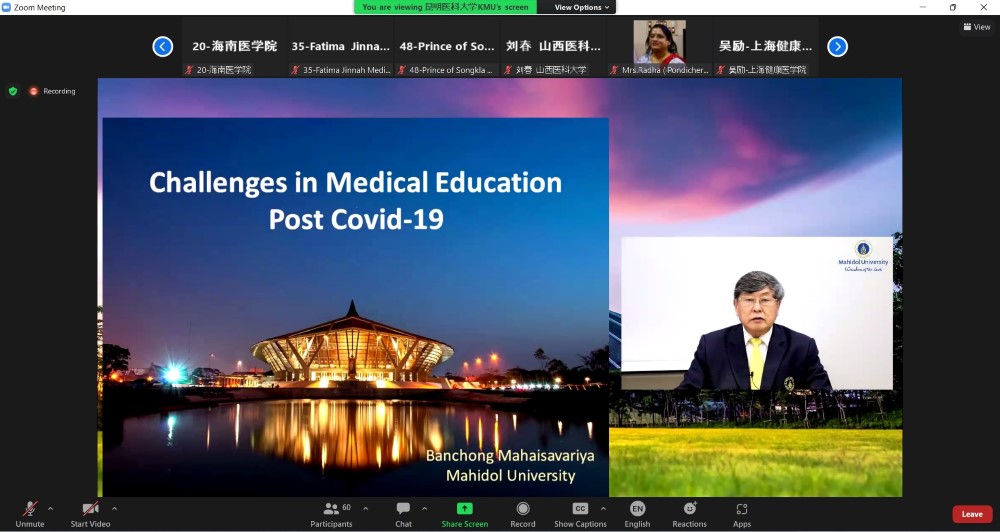Open the Reactions menu

coord(689,514)
